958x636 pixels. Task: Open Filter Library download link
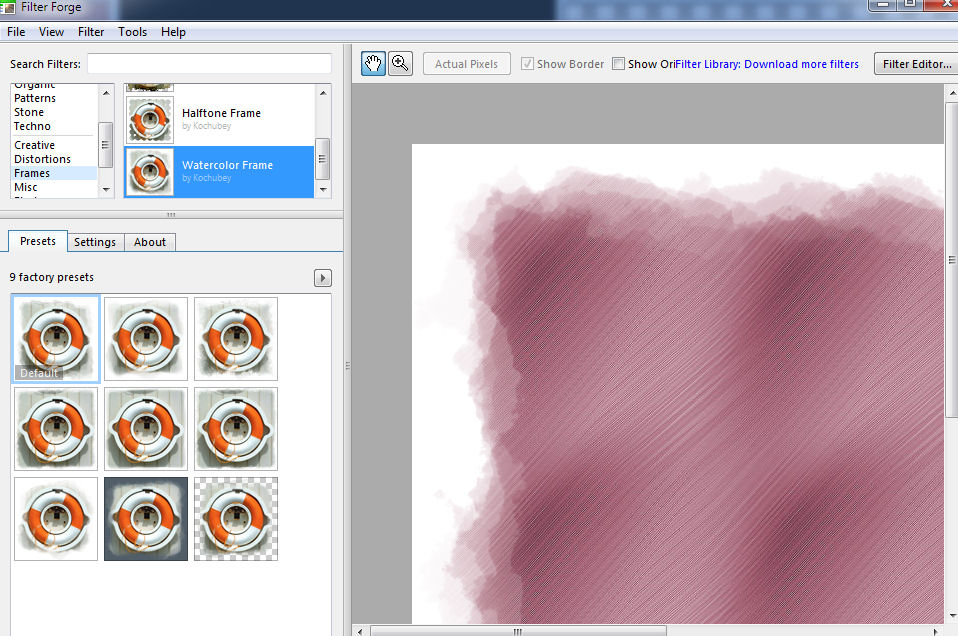767,64
